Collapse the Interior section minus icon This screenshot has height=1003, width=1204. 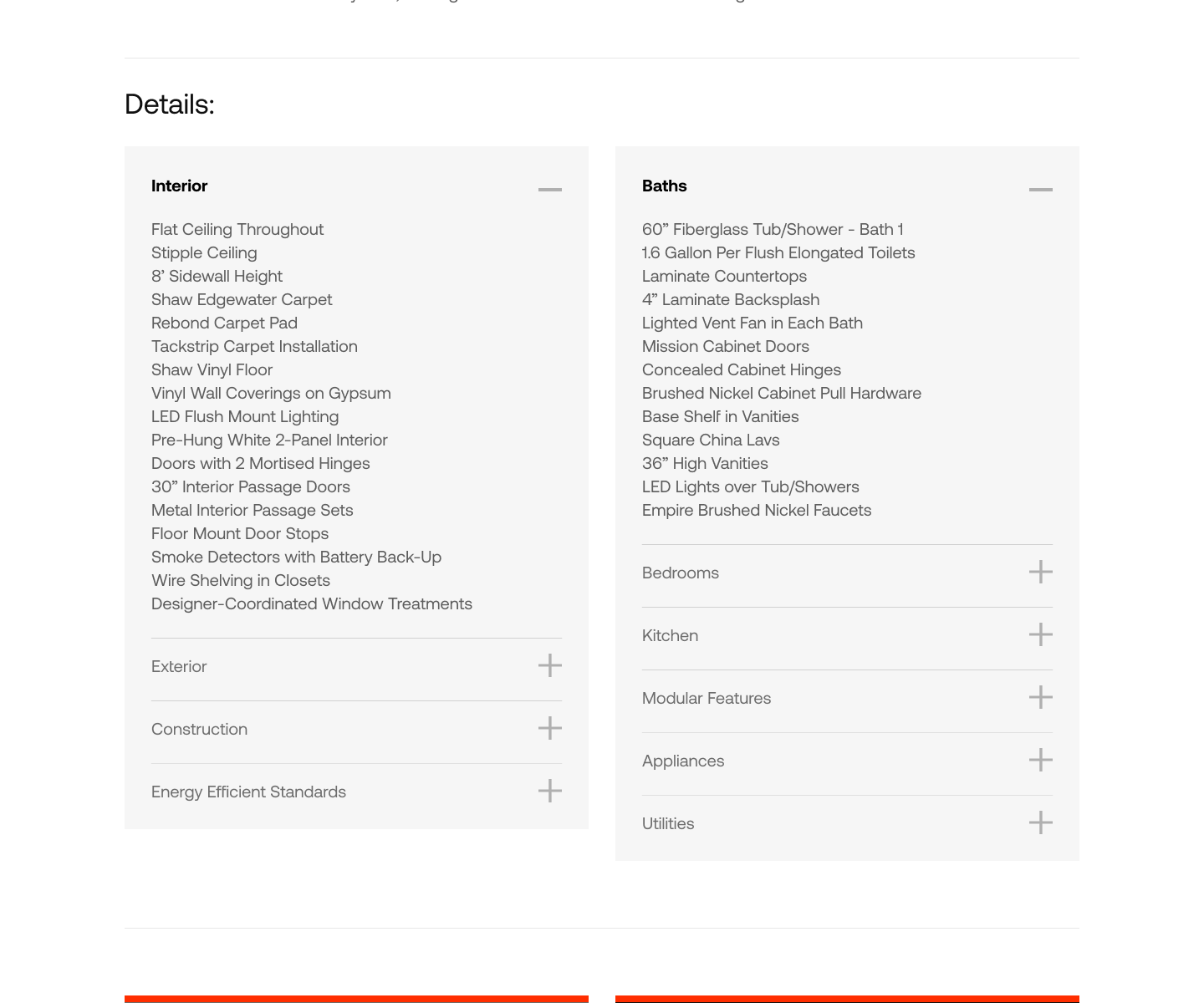pyautogui.click(x=550, y=190)
